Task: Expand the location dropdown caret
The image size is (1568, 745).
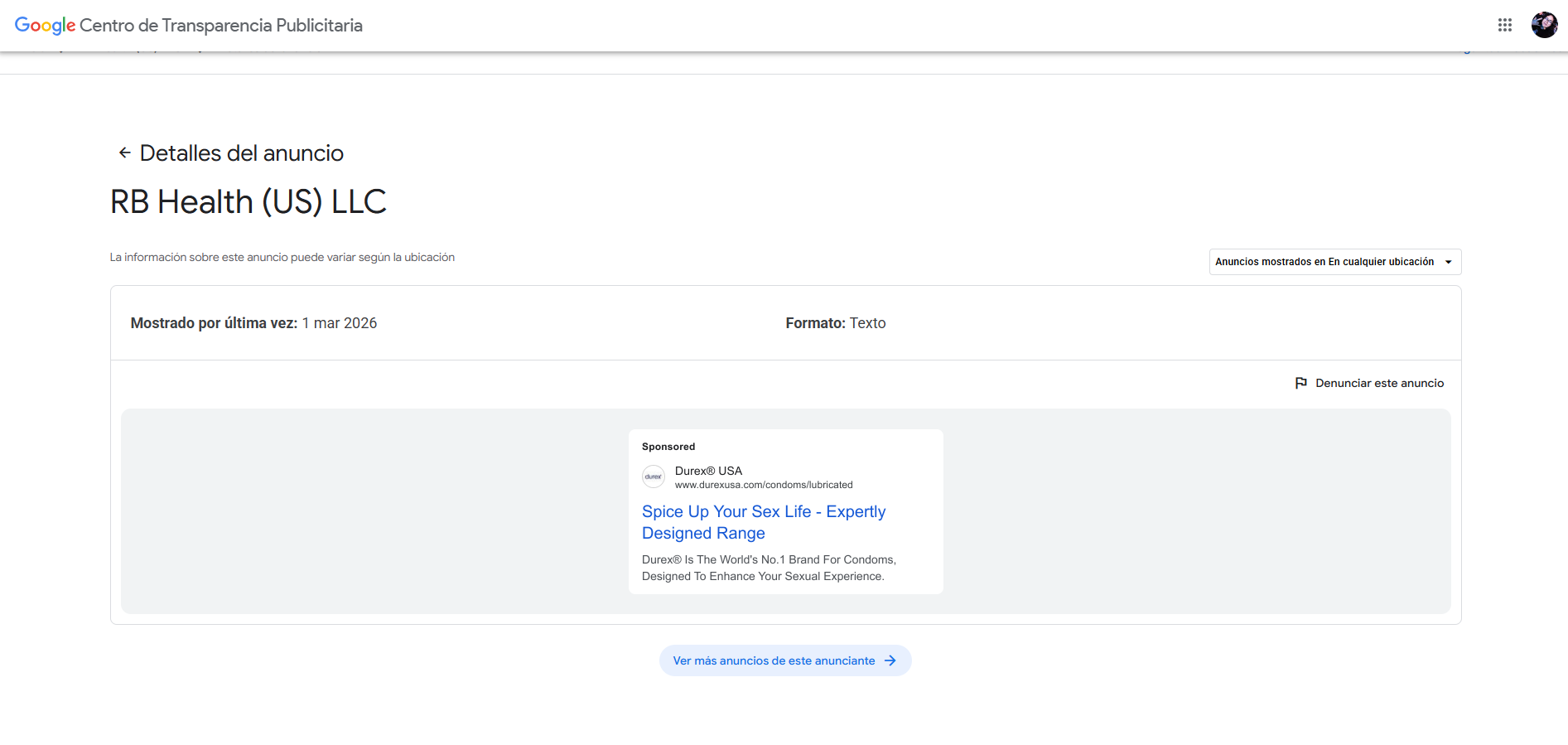Action: (x=1449, y=262)
